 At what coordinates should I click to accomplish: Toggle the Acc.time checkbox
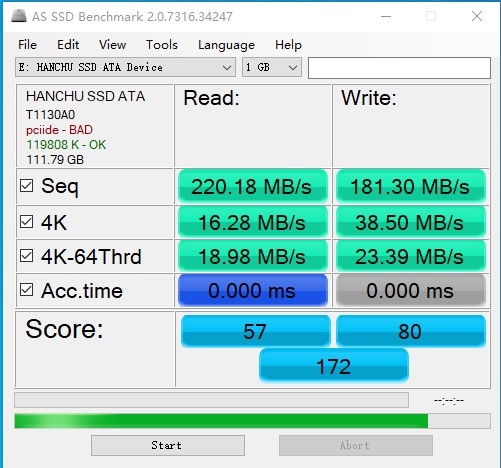[x=26, y=290]
